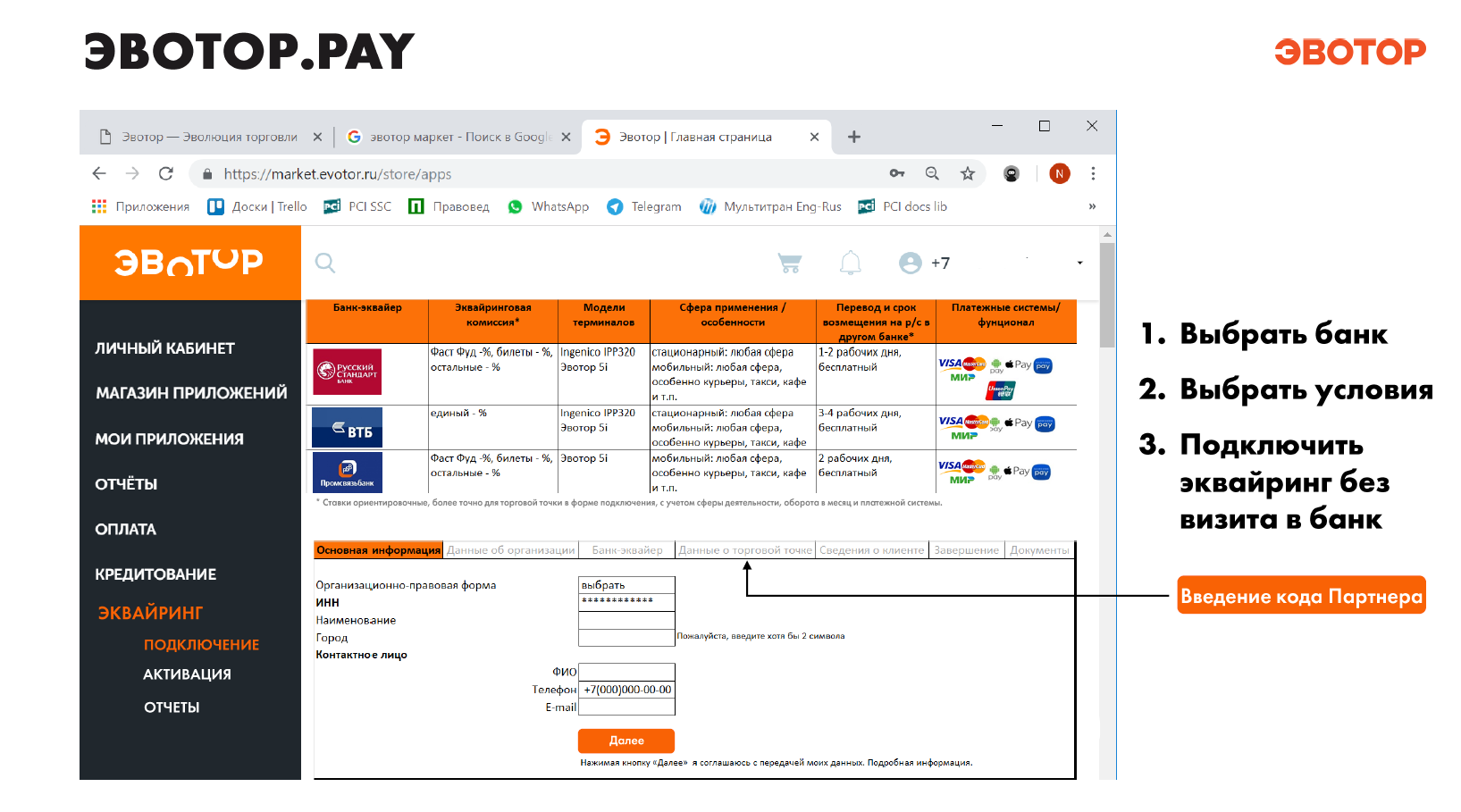Switch to Эвотор — Эволюция торговли tab
Image resolution: width=1461 pixels, height=812 pixels.
[x=210, y=137]
